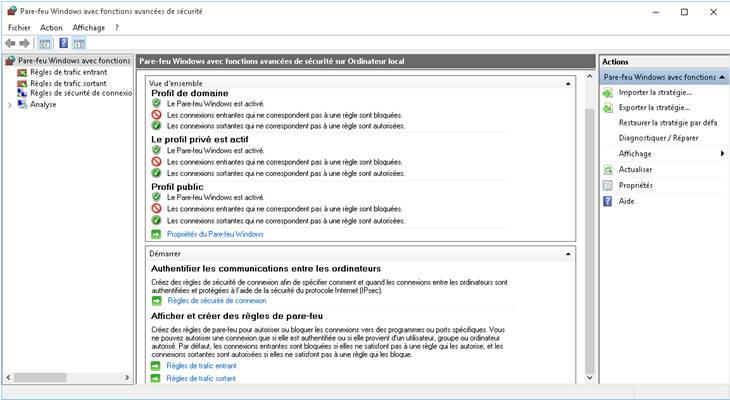Click red blocked icon under Le profil privé
Viewport: 730px width, 400px height.
coord(156,162)
